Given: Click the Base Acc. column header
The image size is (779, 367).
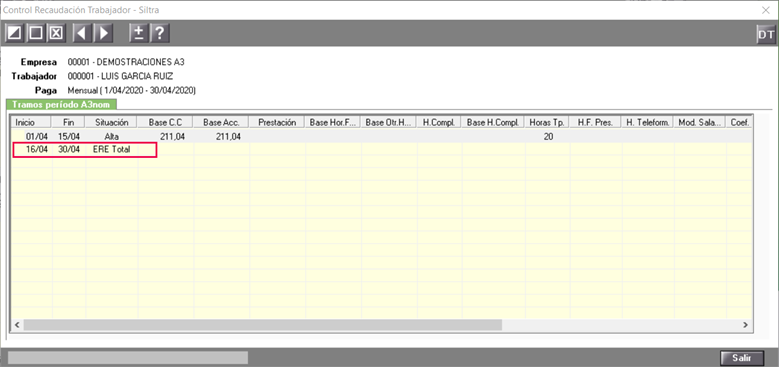Looking at the screenshot, I should (221, 122).
